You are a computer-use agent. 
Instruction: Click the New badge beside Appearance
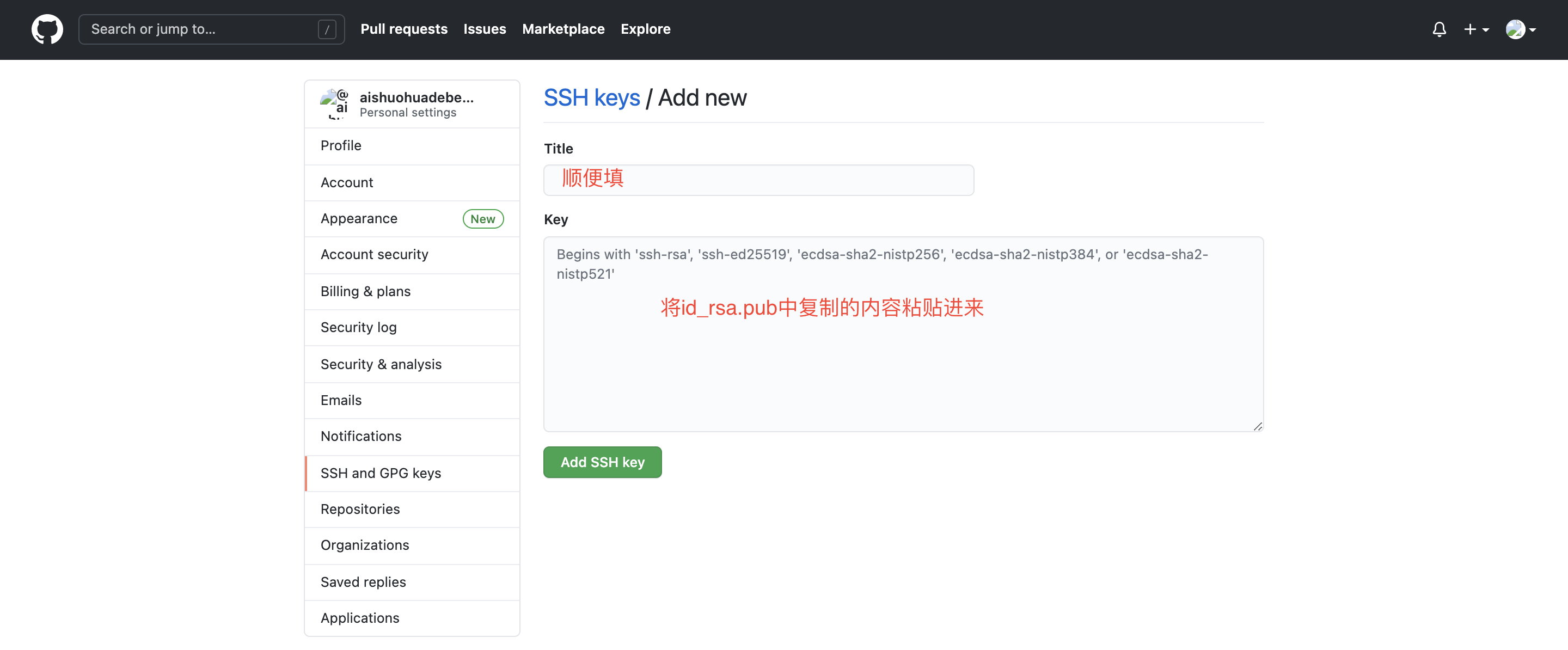pyautogui.click(x=483, y=219)
